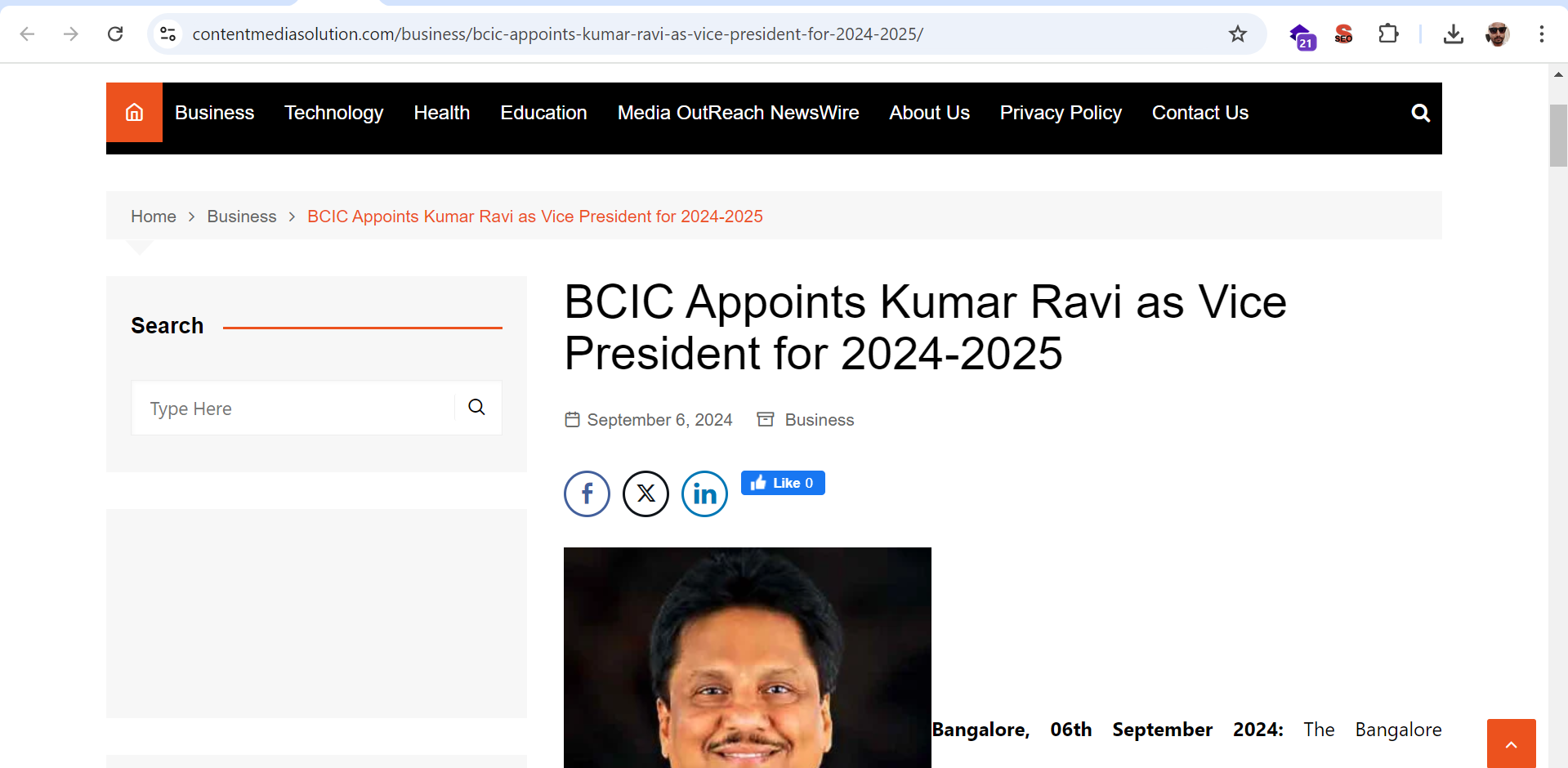
Task: Share article on Facebook icon
Action: [587, 493]
